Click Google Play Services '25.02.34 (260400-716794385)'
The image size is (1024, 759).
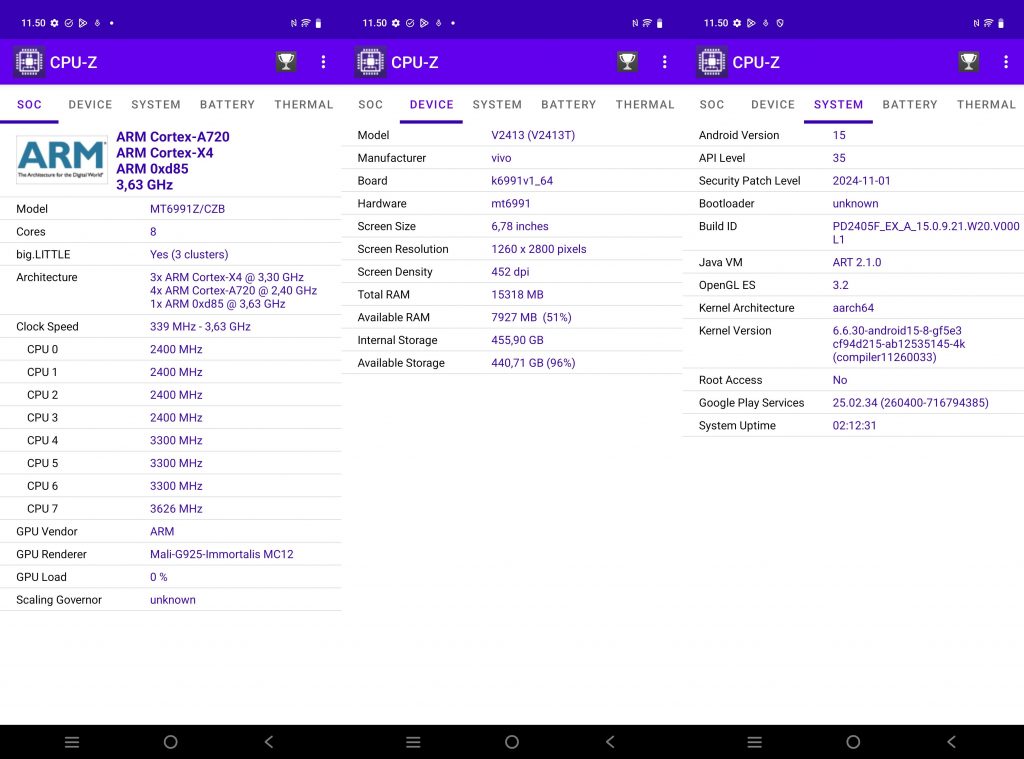click(x=910, y=403)
